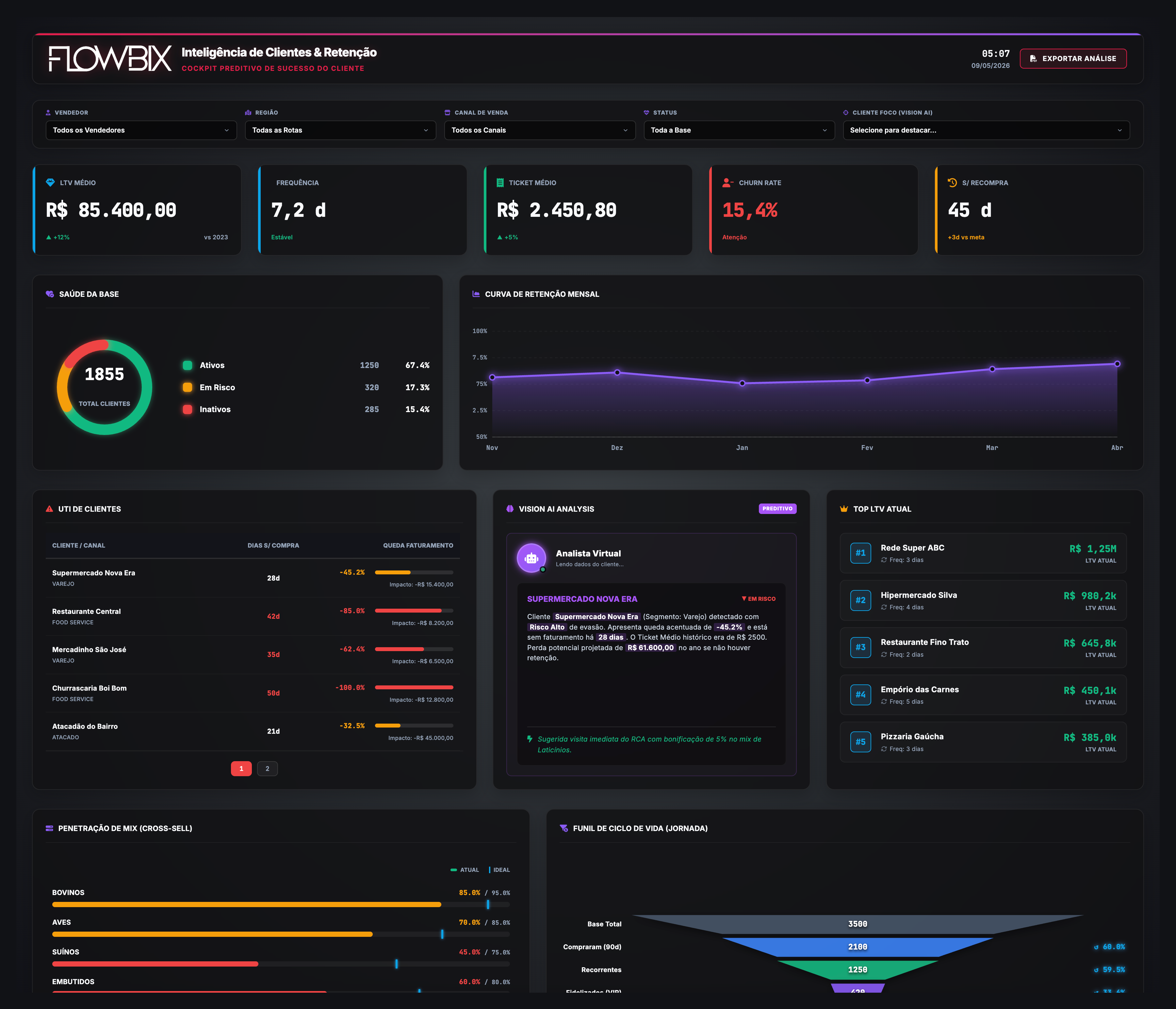The image size is (1176, 1009).
Task: Click the UTI de Clientes warning icon
Action: [49, 509]
